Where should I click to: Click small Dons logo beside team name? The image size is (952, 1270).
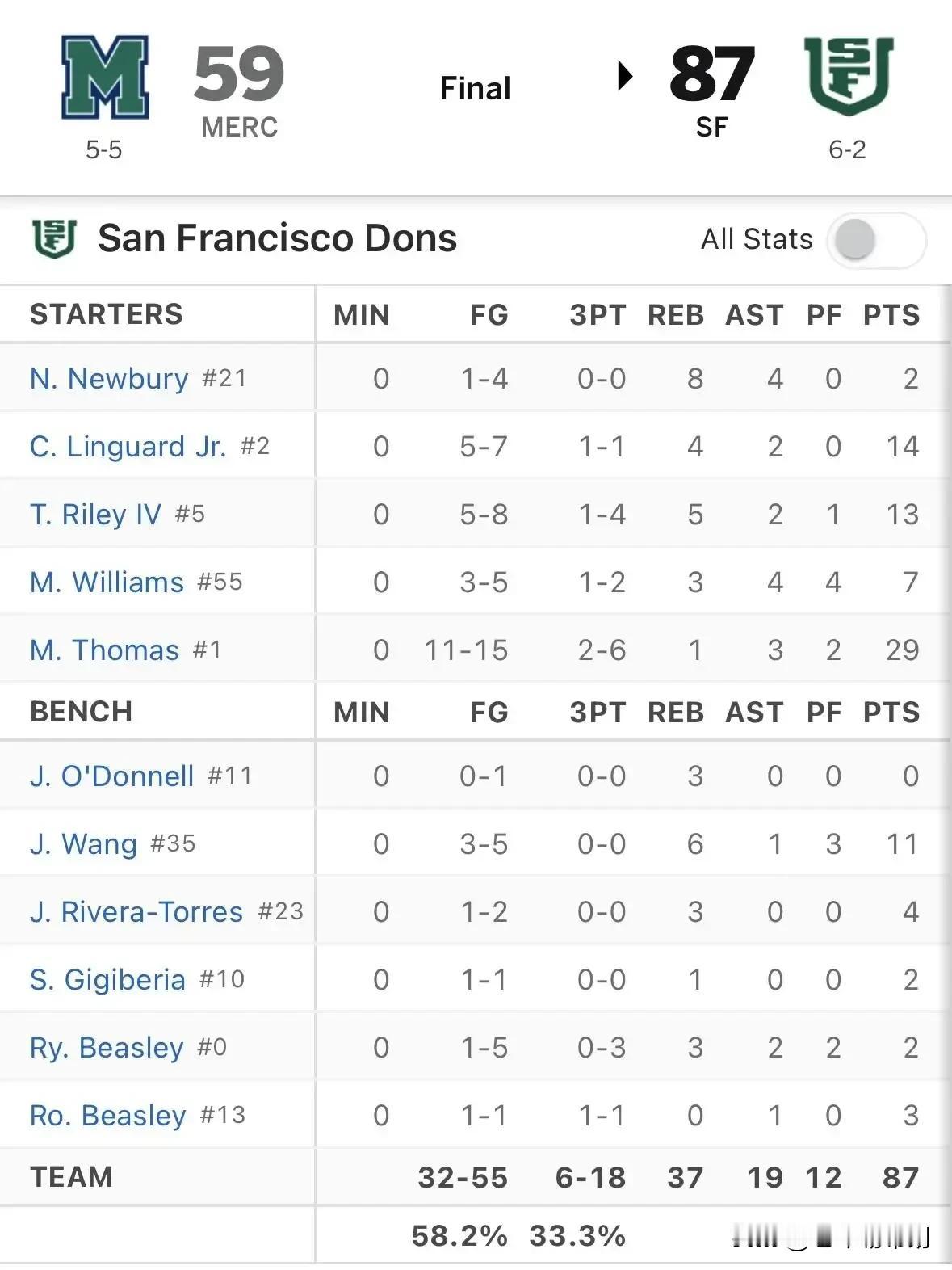pos(54,239)
